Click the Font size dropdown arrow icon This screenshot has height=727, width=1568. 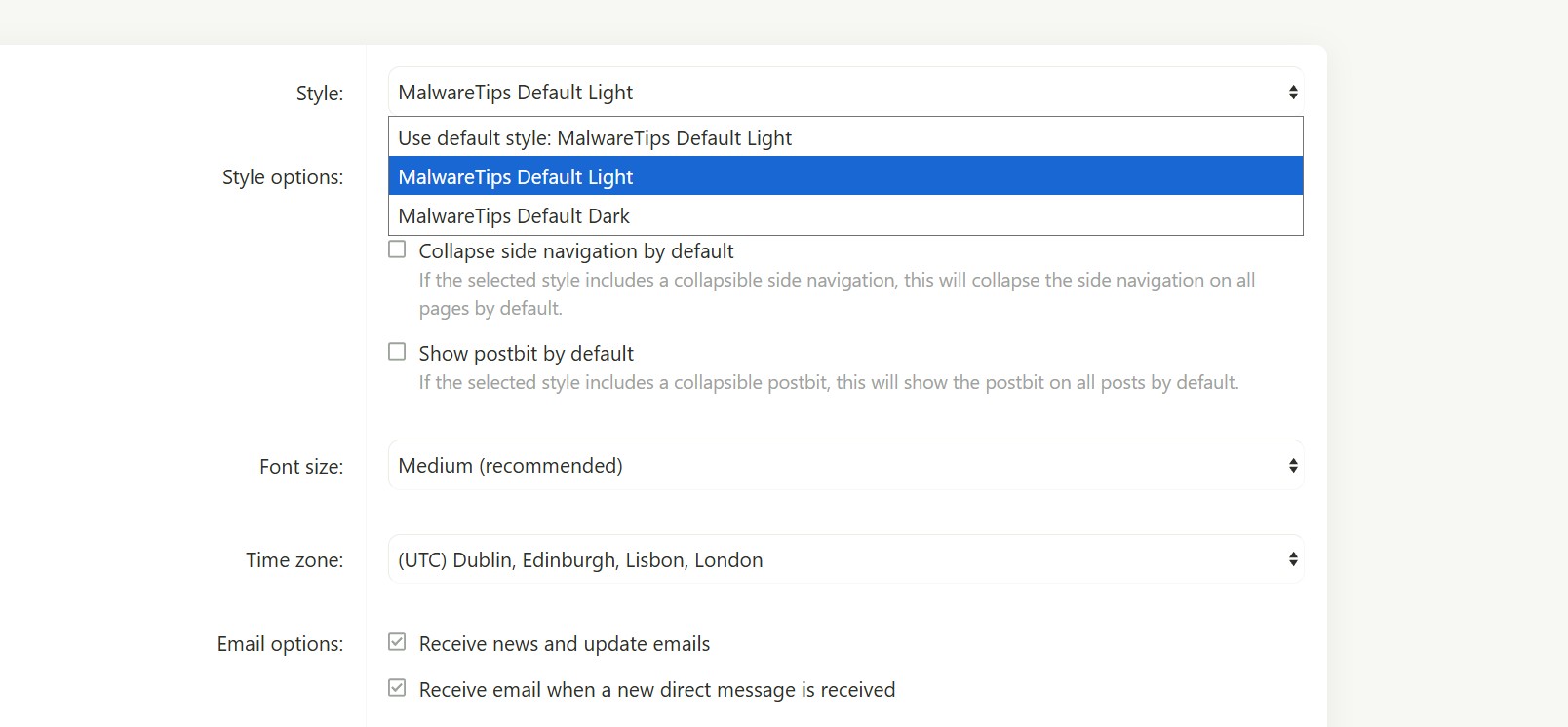pos(1292,466)
